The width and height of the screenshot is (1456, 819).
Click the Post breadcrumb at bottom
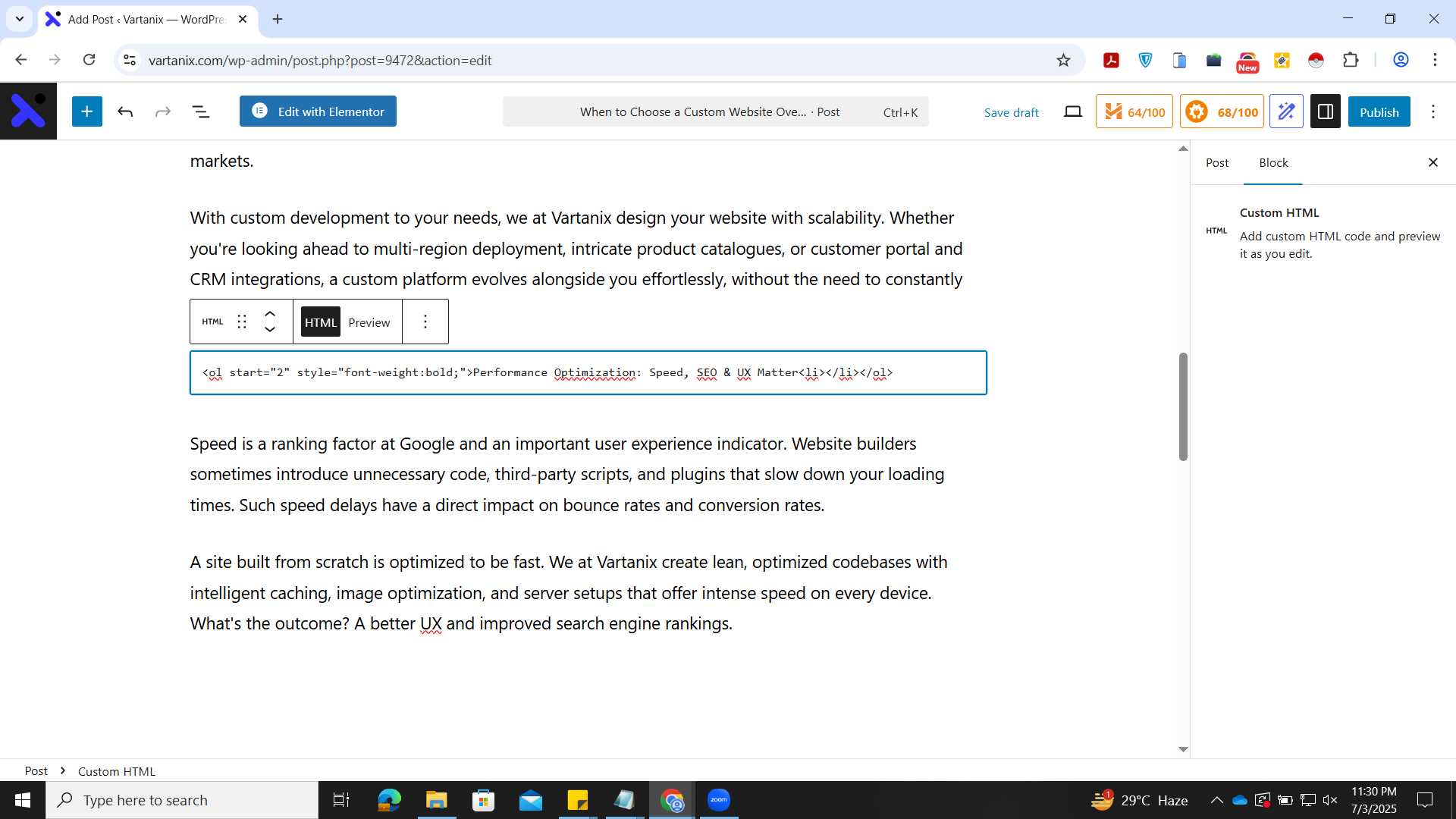click(36, 770)
